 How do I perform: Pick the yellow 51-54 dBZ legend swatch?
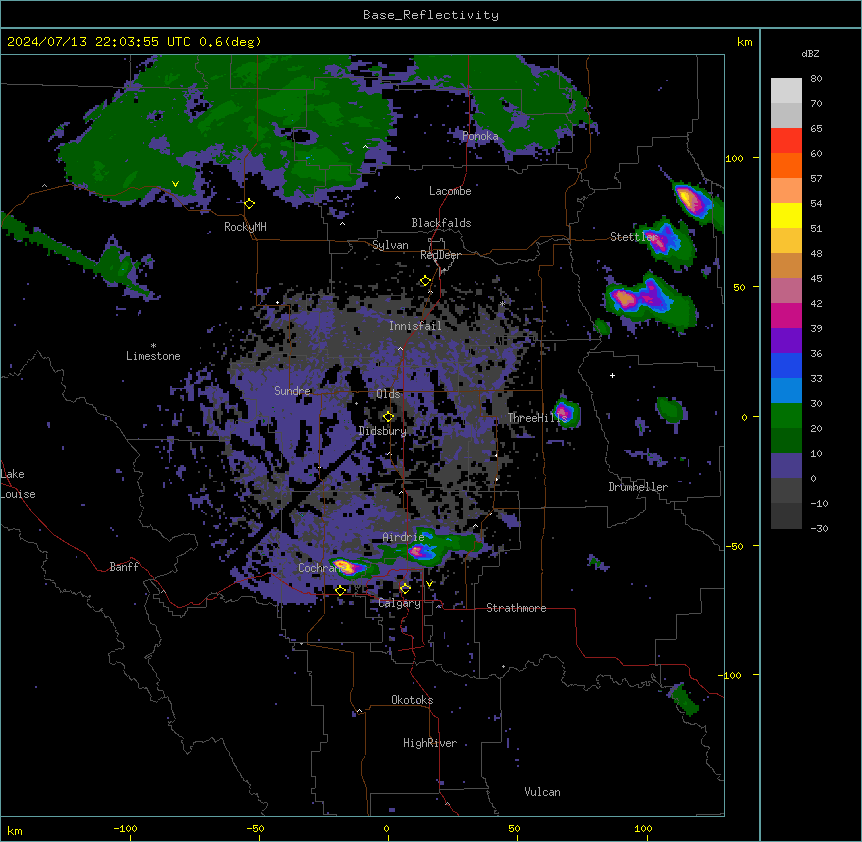[786, 215]
